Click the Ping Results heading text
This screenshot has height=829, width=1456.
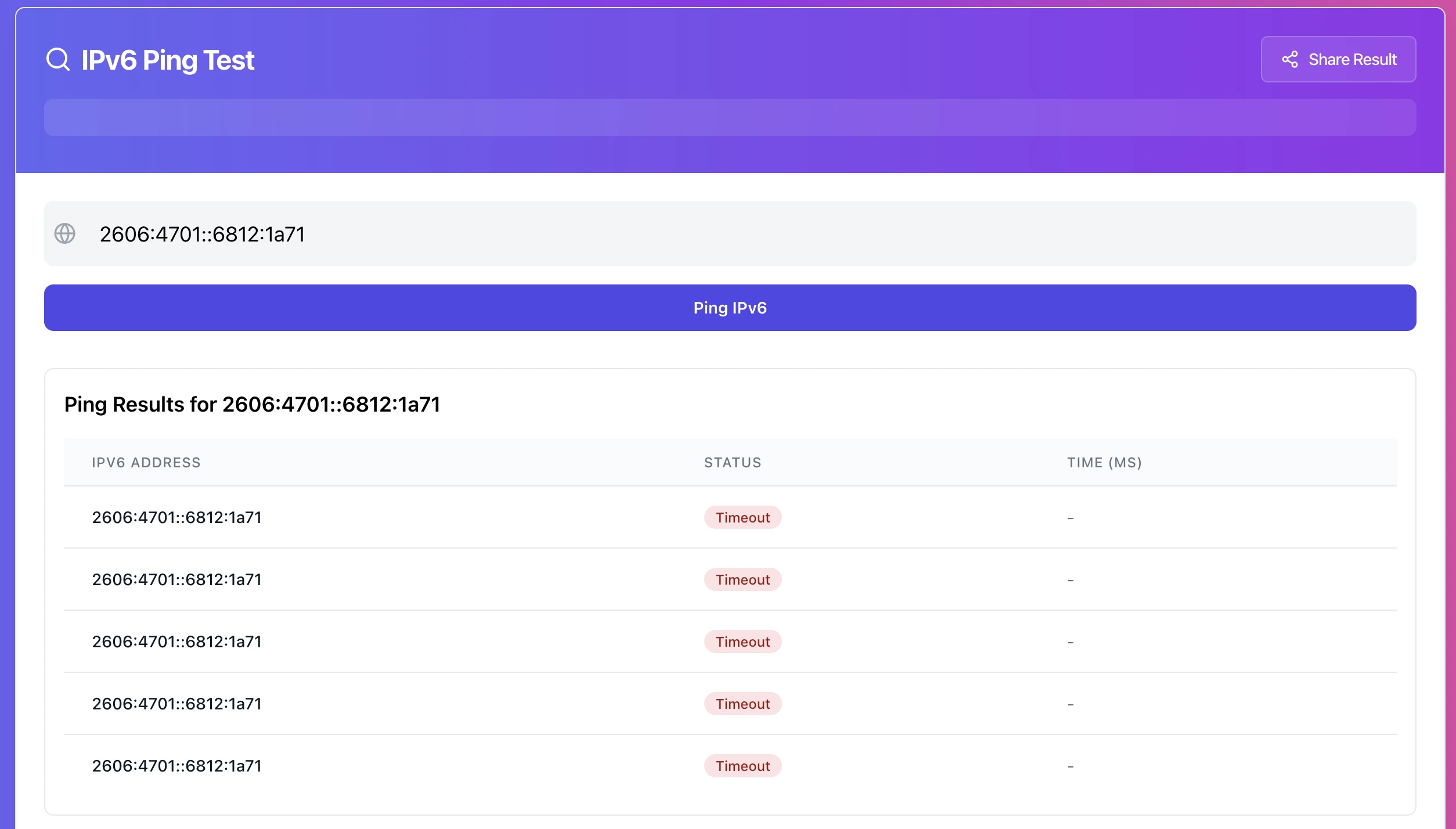(252, 405)
